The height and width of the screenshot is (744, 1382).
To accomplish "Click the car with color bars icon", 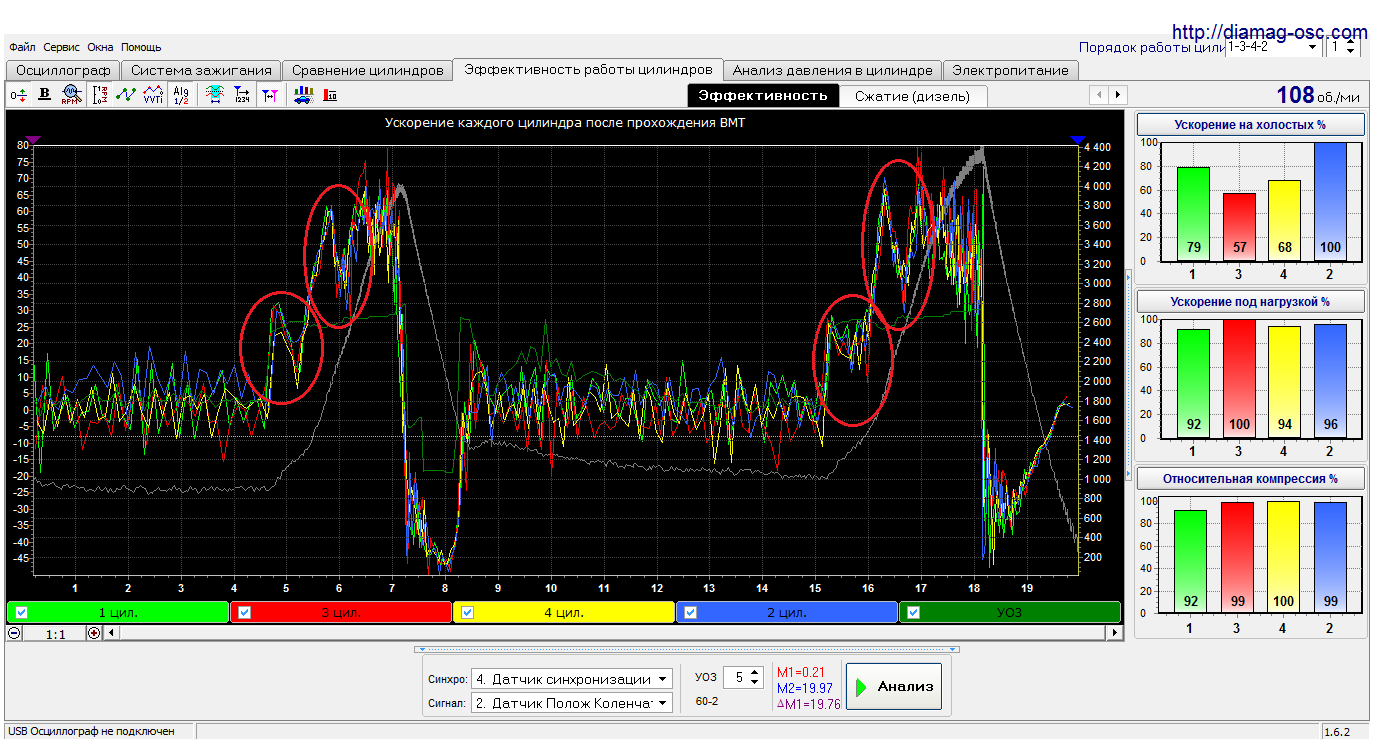I will coord(303,95).
